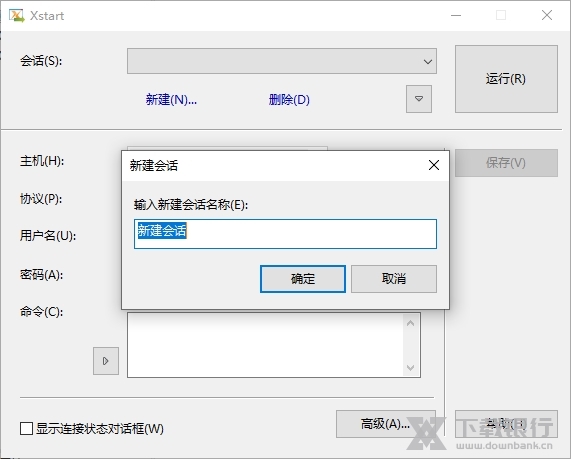The height and width of the screenshot is (459, 571).
Task: Open the 高级(A)... advanced button
Action: (385, 424)
